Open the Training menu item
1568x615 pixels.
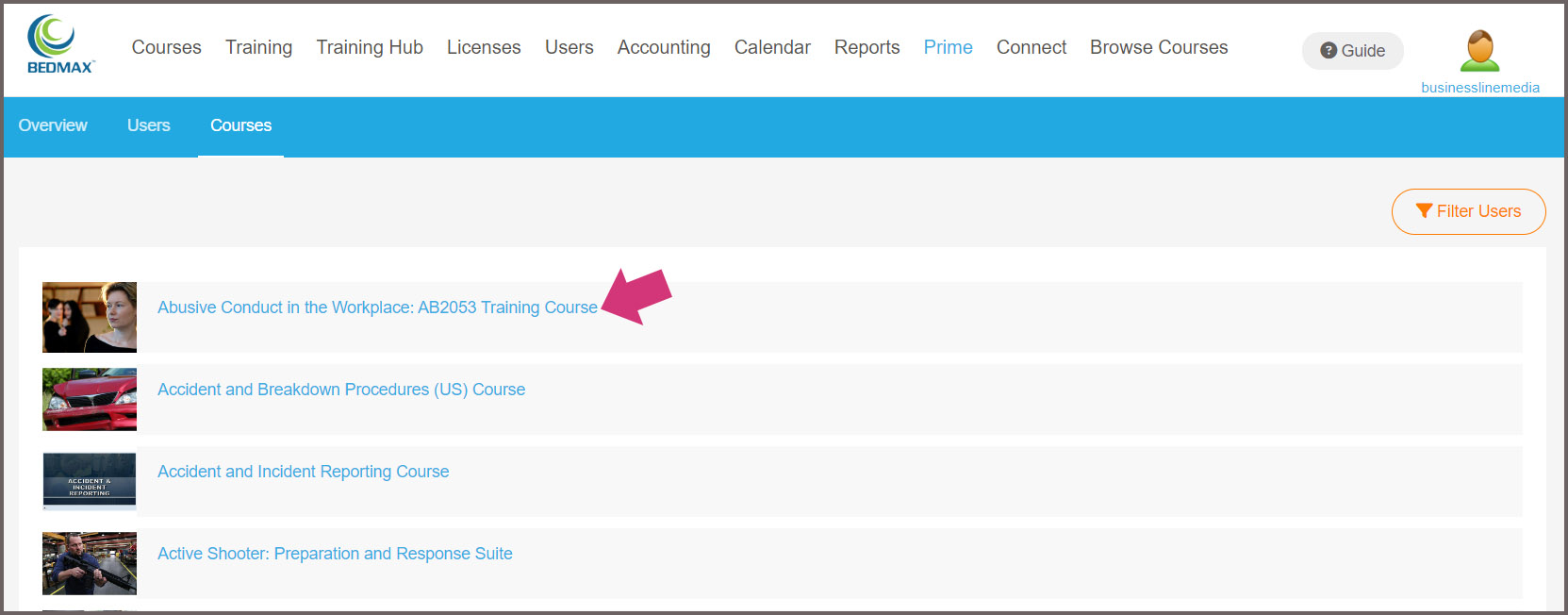click(x=258, y=47)
